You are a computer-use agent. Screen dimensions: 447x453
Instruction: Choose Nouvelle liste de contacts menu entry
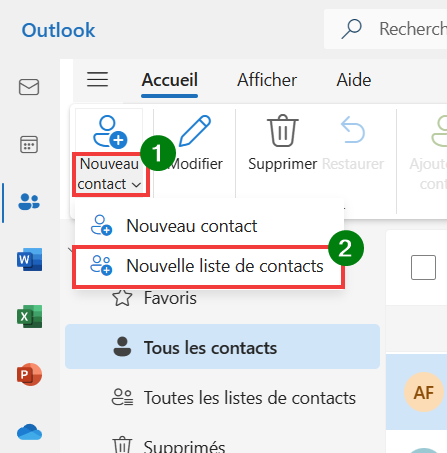pyautogui.click(x=209, y=266)
